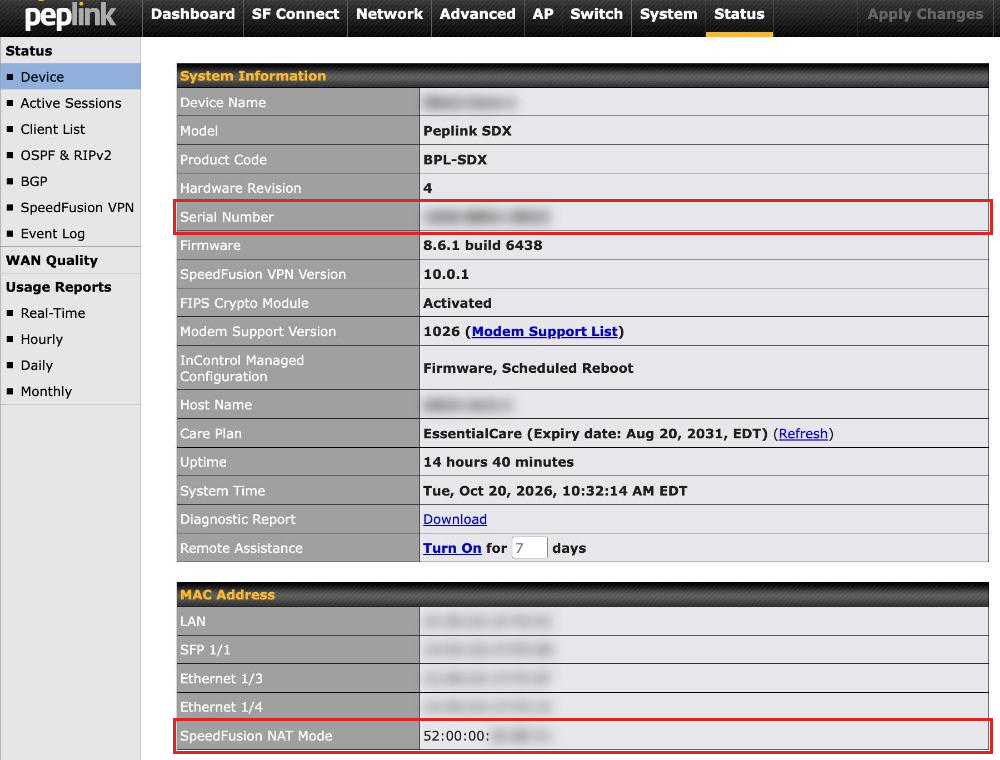
Task: Click the MAC Address section header
Action: [x=227, y=595]
